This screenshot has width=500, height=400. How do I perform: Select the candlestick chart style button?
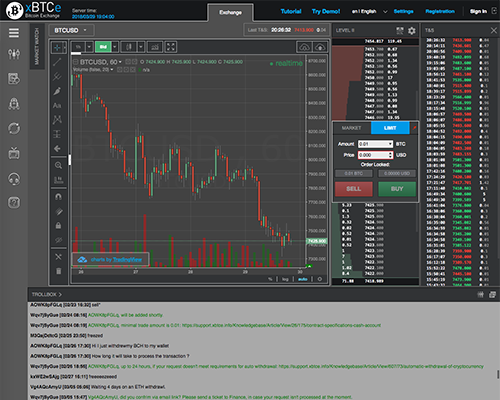pyautogui.click(x=129, y=47)
